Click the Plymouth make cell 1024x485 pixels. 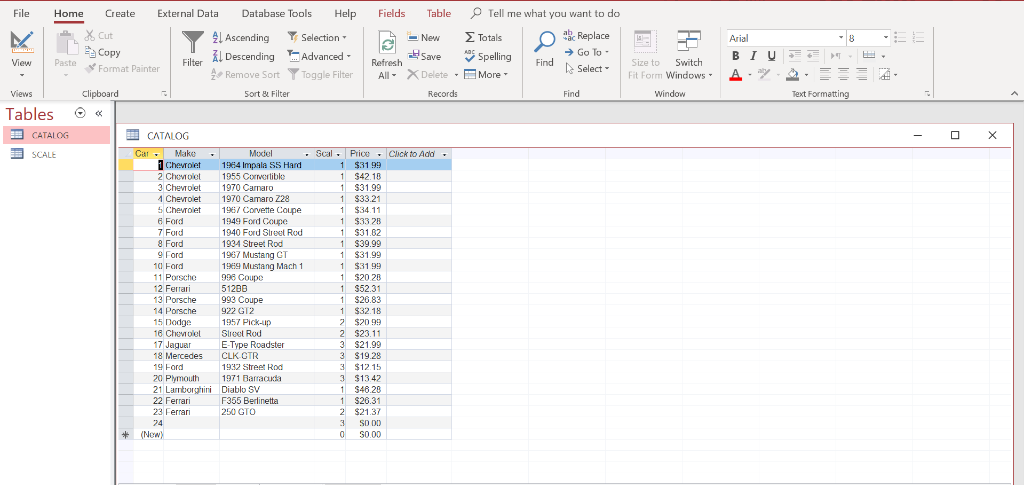pos(191,379)
